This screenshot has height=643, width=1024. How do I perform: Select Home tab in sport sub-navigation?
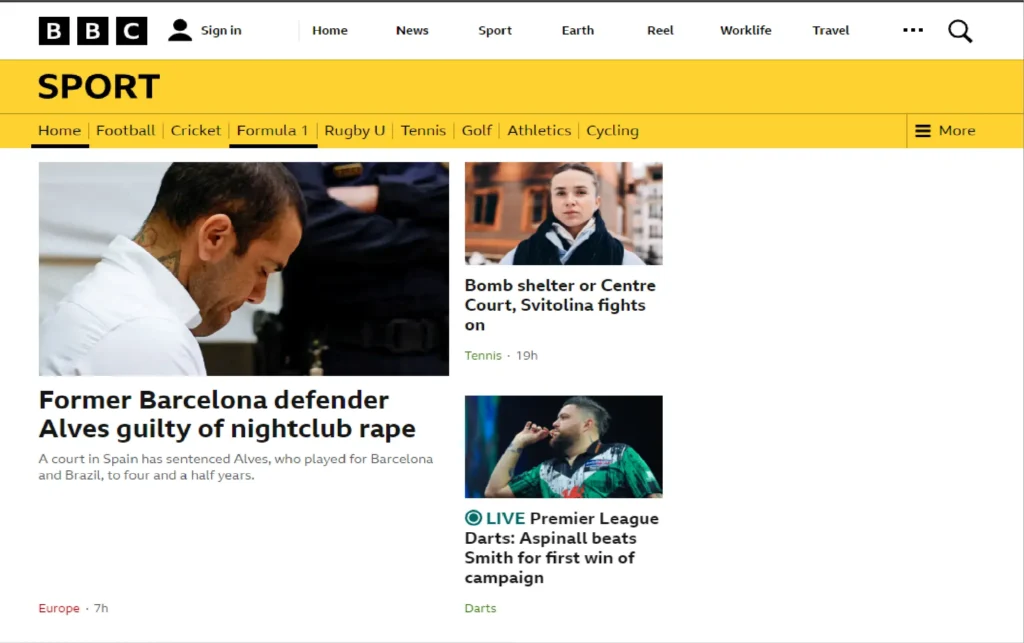point(59,131)
